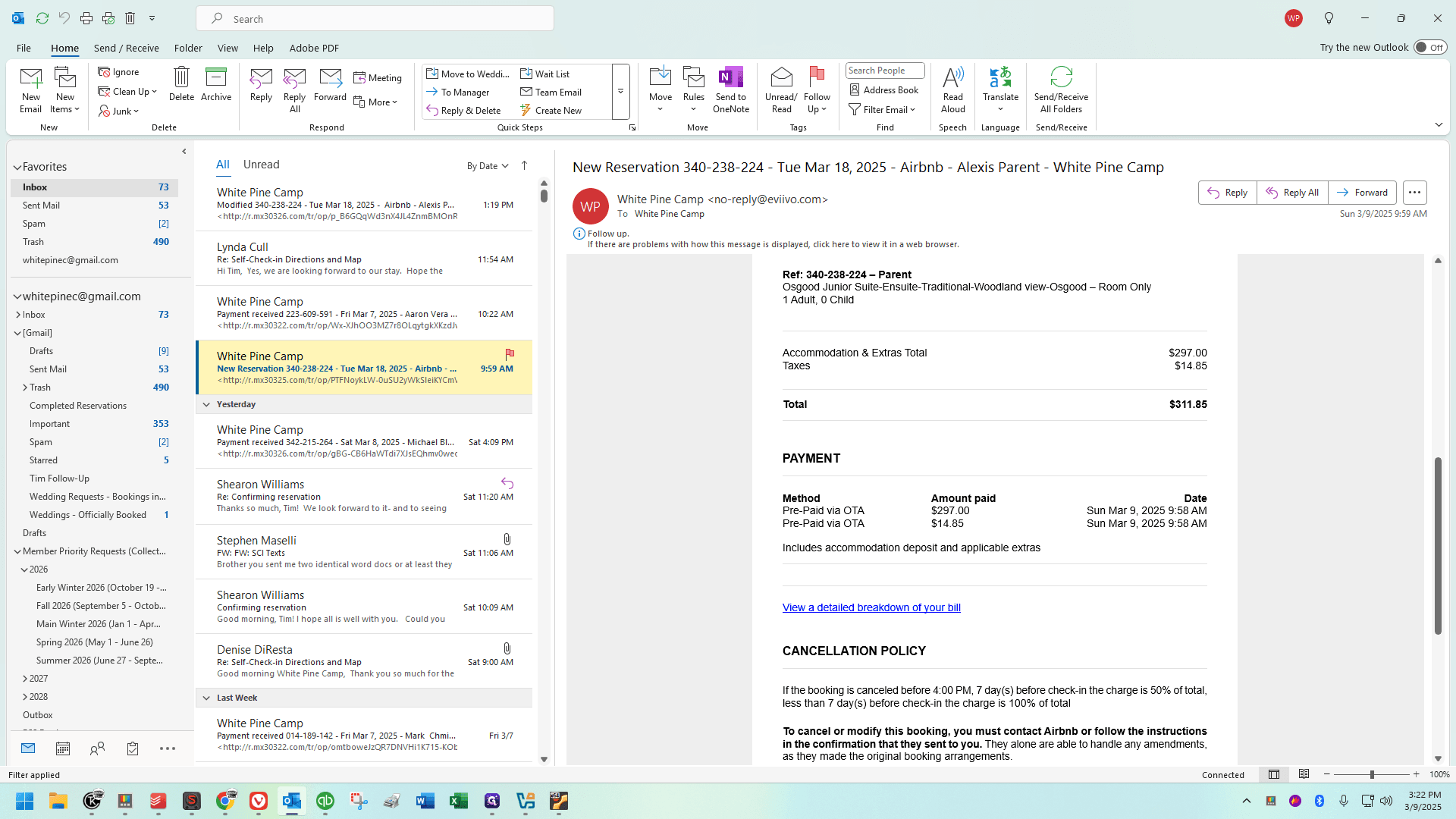Open the Address Book
1456x819 pixels.
tap(884, 90)
